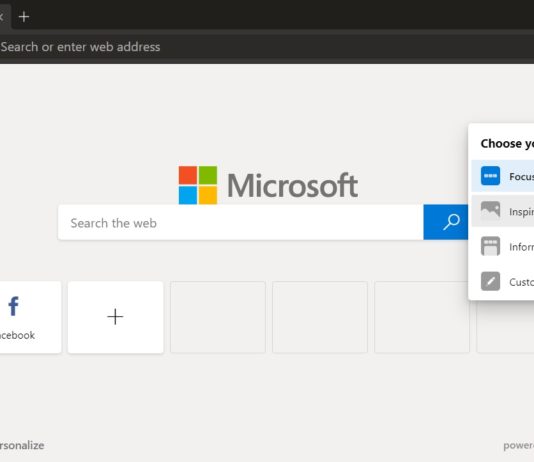
Task: Click the Custom layout pencil icon
Action: [x=490, y=281]
